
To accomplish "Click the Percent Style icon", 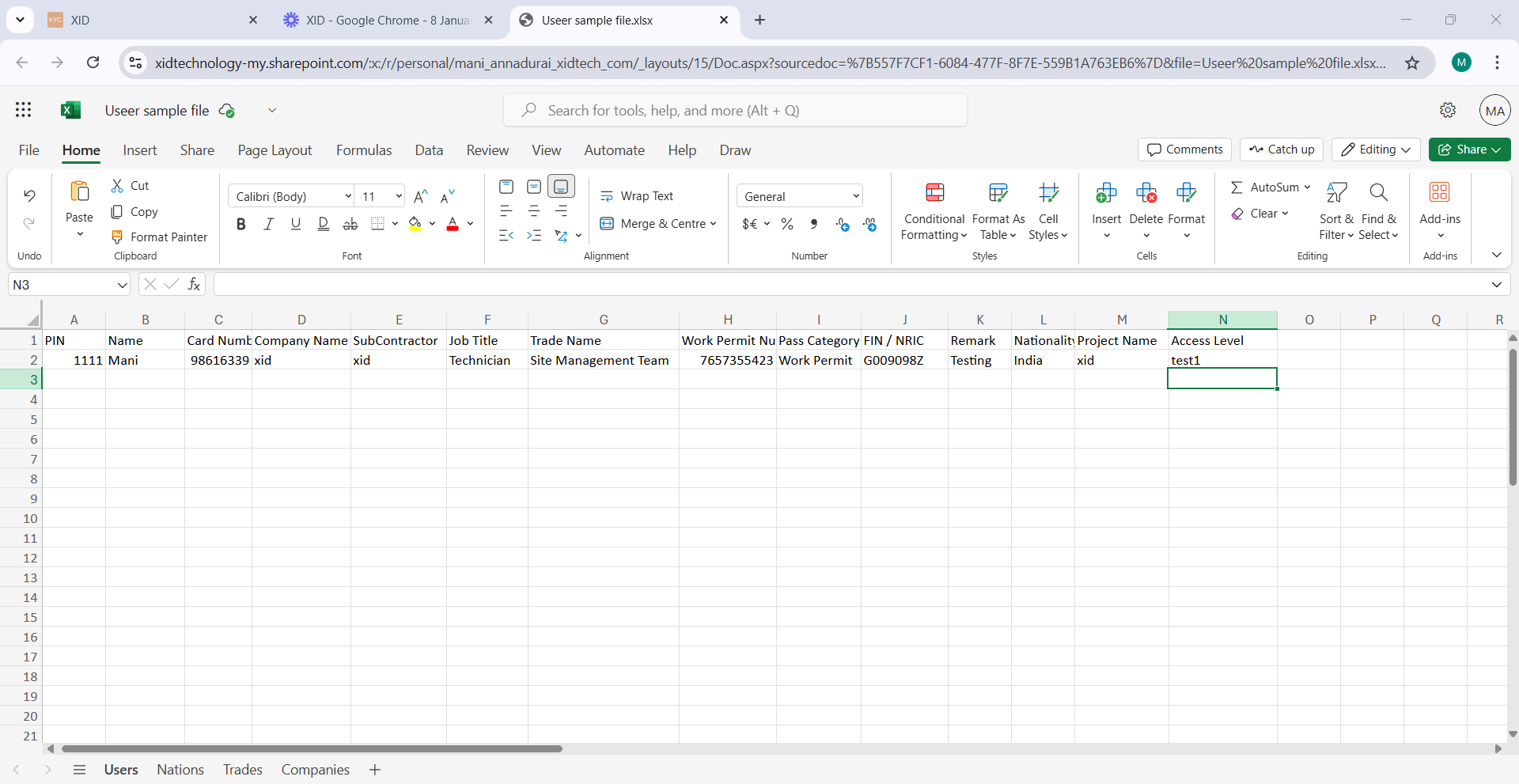I will pyautogui.click(x=787, y=224).
